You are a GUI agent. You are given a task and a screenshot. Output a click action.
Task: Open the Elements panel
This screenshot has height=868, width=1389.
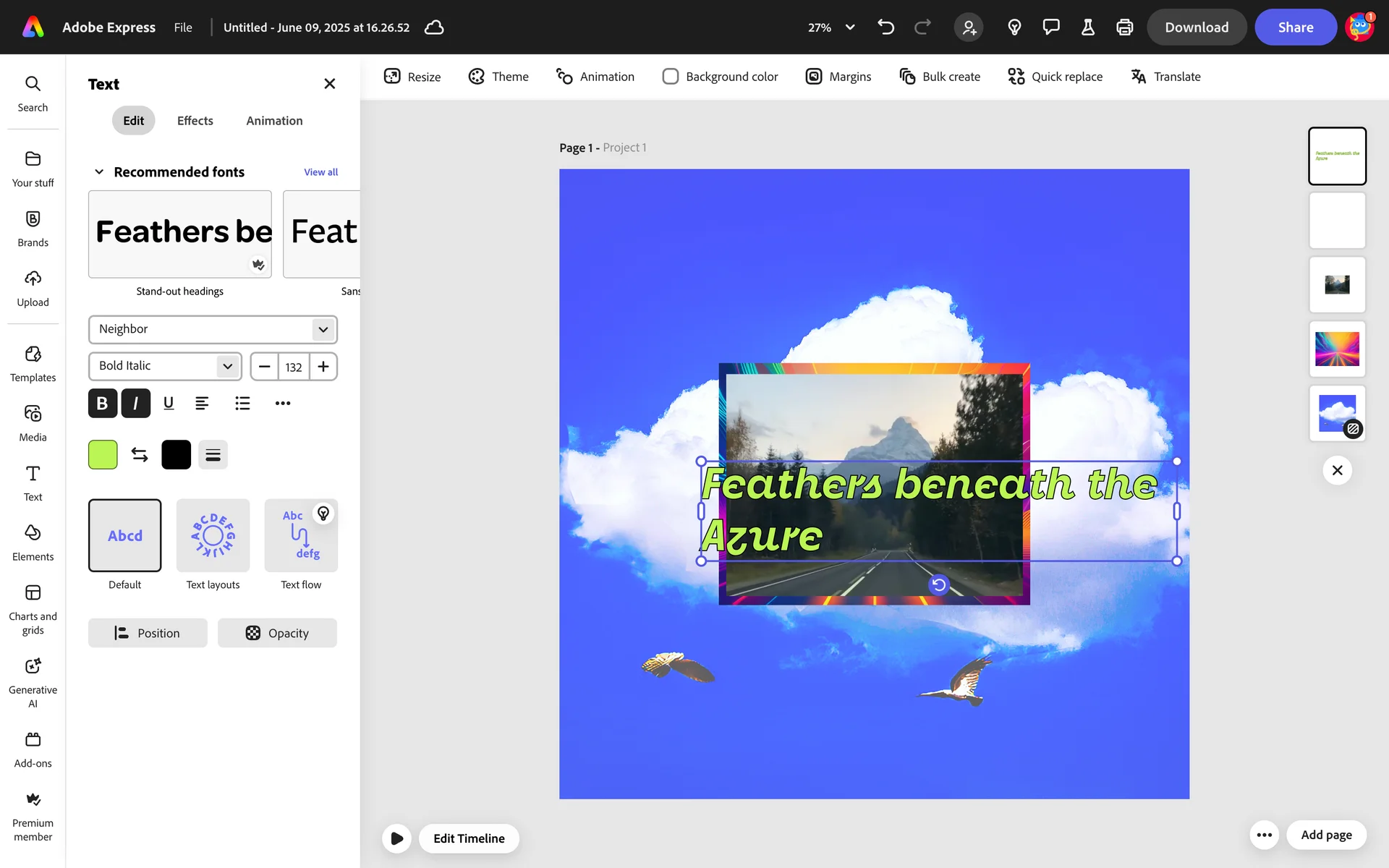click(33, 542)
